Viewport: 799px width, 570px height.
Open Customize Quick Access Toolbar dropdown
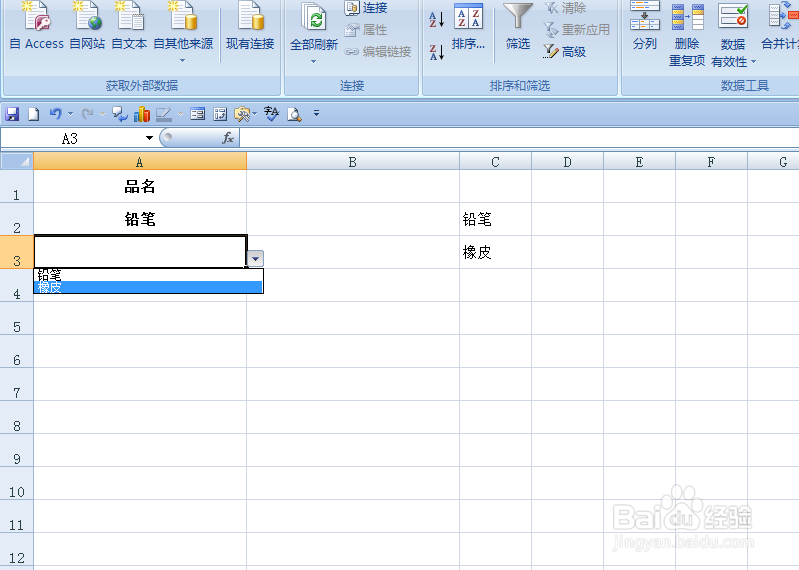click(x=316, y=113)
